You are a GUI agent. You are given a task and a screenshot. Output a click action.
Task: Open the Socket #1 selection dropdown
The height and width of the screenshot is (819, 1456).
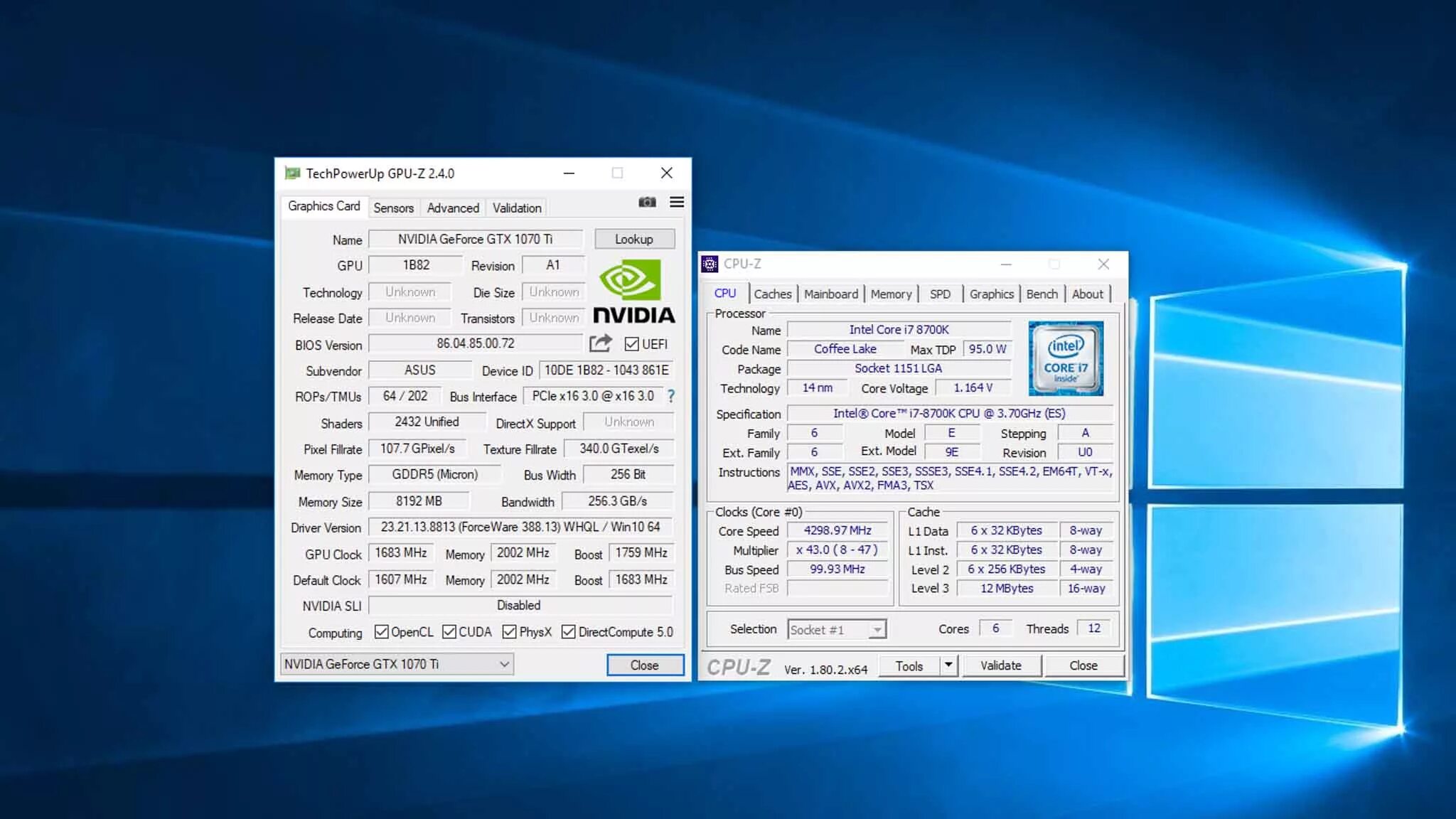(837, 629)
